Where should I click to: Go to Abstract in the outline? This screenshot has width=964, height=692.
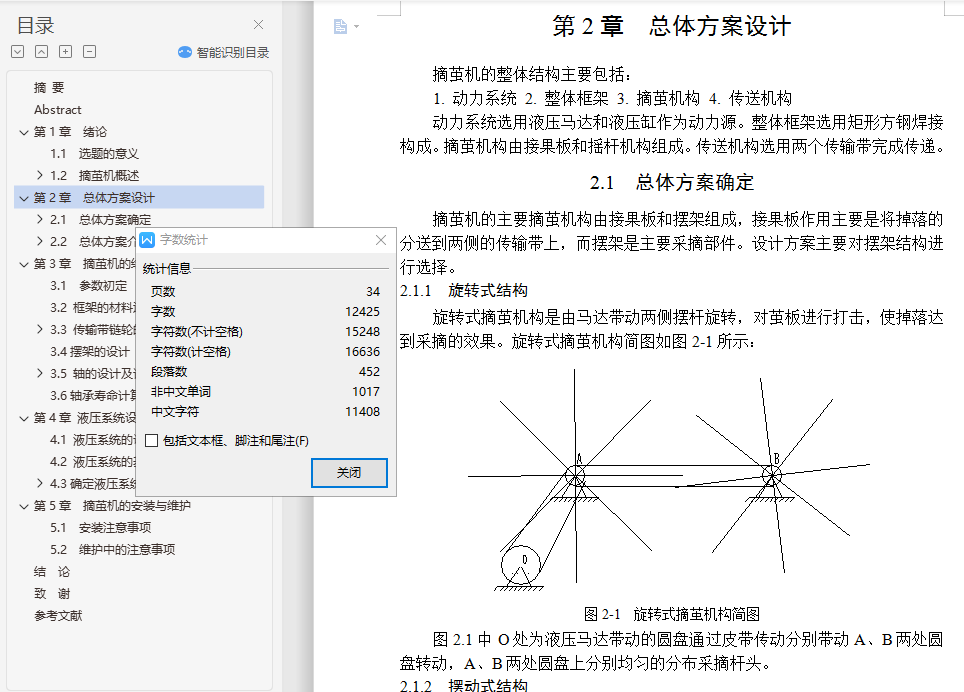pos(58,109)
